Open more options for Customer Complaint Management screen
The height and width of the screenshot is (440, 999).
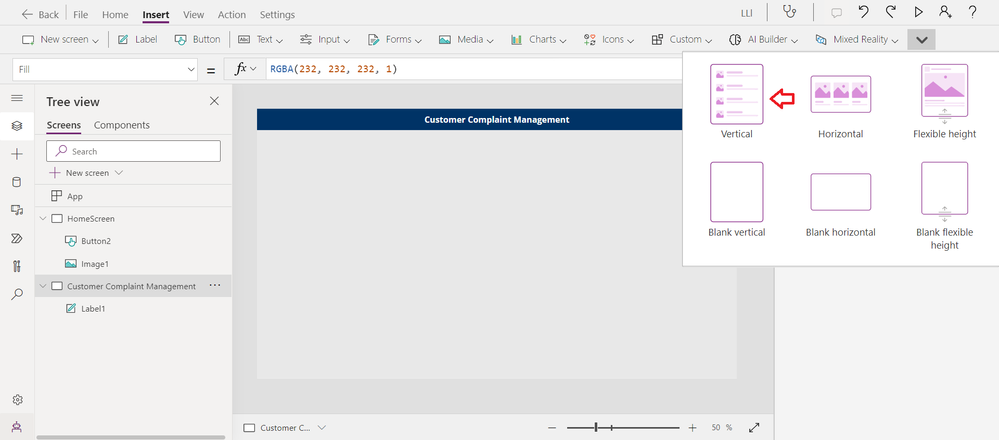(x=215, y=286)
